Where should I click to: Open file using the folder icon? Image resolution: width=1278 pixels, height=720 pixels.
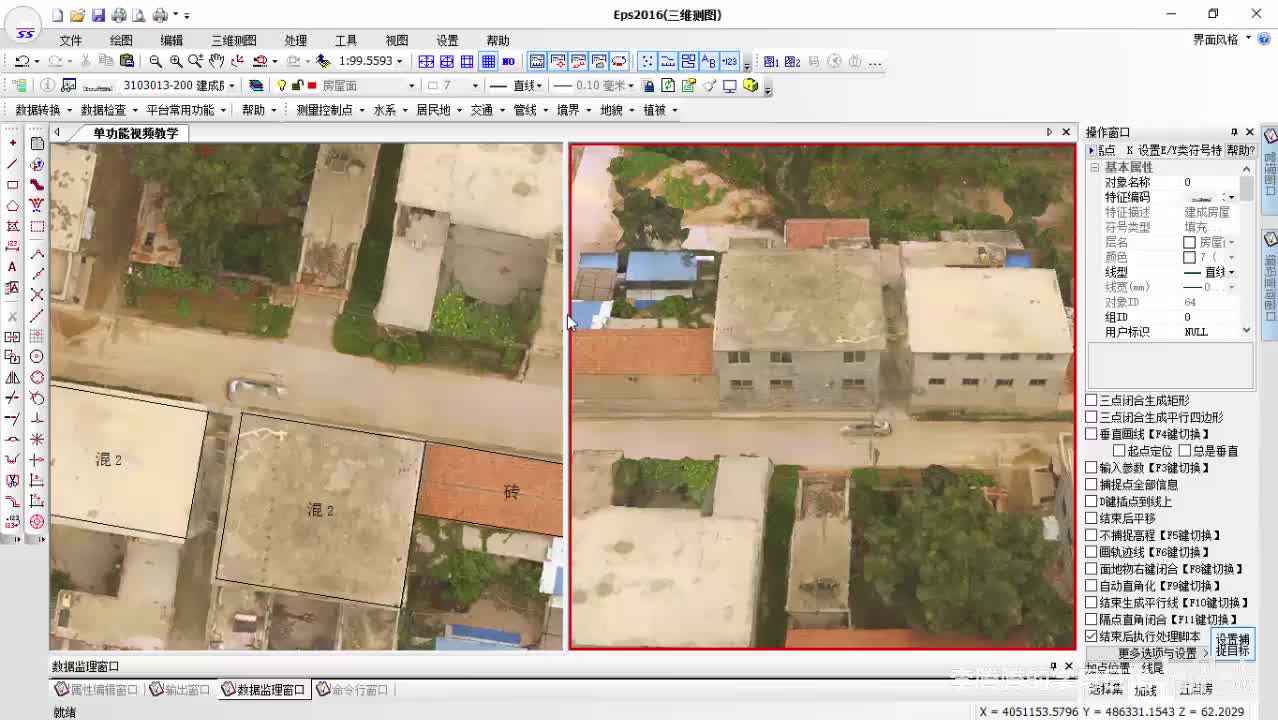pyautogui.click(x=77, y=15)
